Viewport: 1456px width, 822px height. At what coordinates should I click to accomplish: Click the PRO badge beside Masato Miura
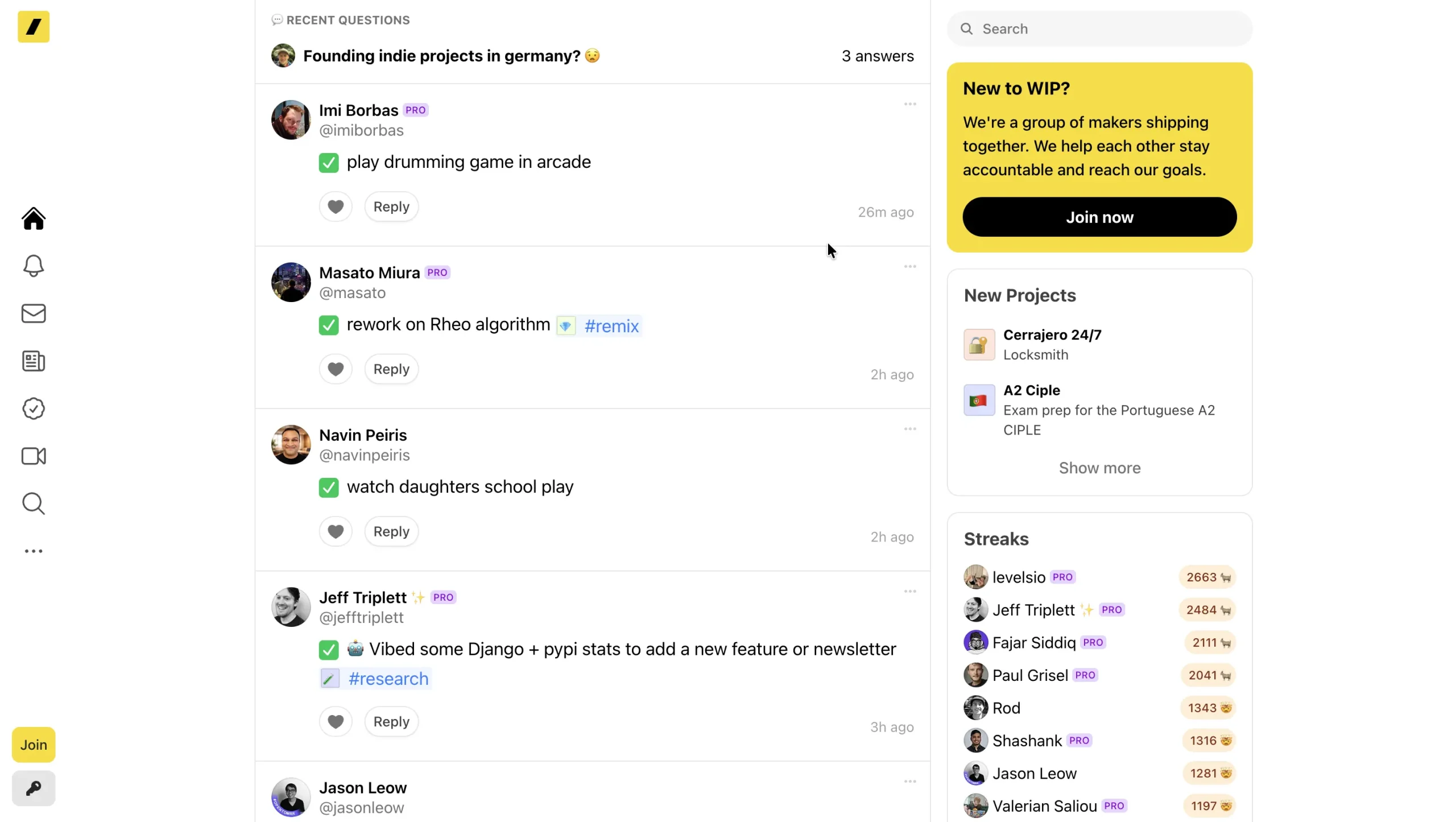[x=437, y=272]
